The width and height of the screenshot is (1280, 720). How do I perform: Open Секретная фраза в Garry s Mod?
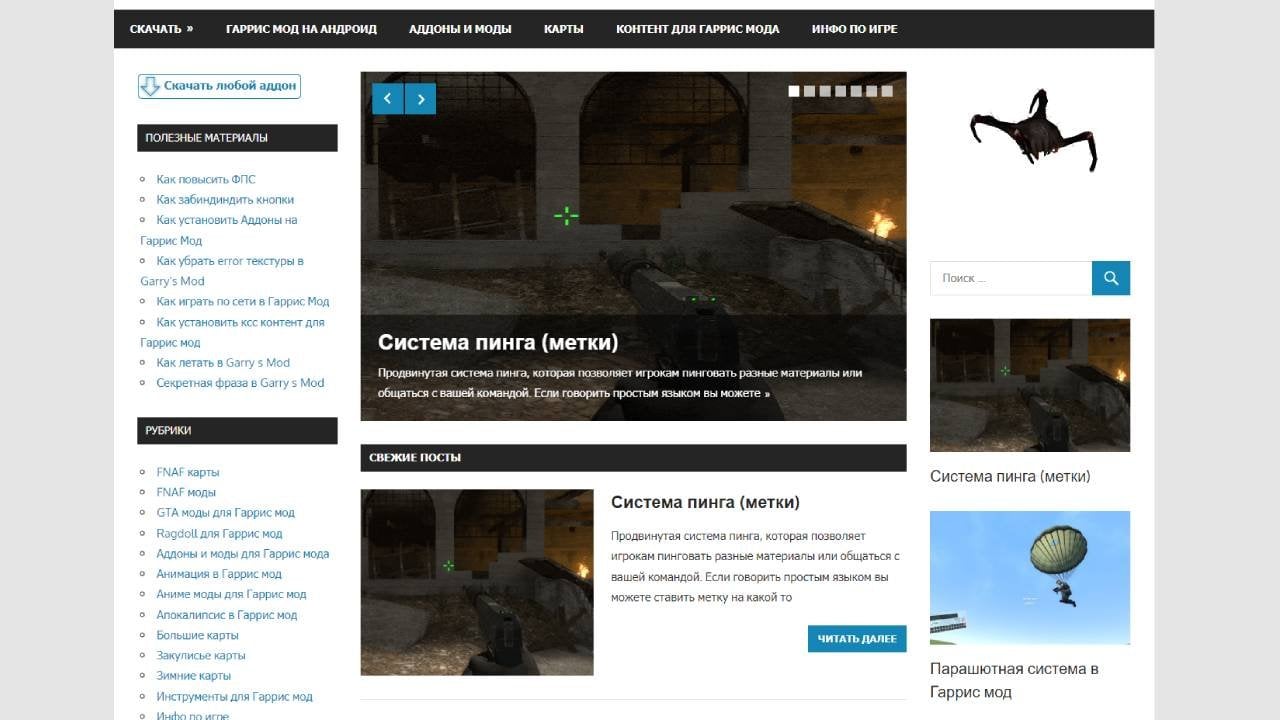pyautogui.click(x=240, y=382)
